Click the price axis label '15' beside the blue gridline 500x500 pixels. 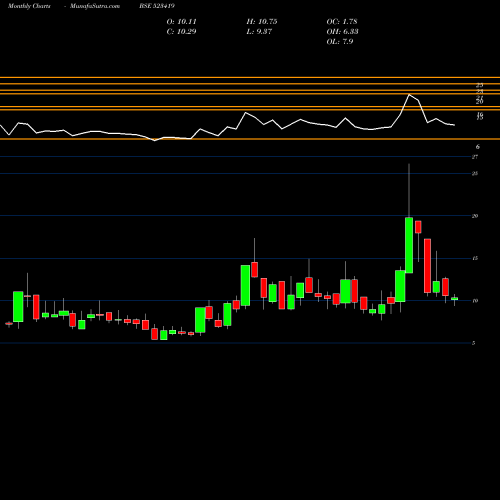point(475,258)
